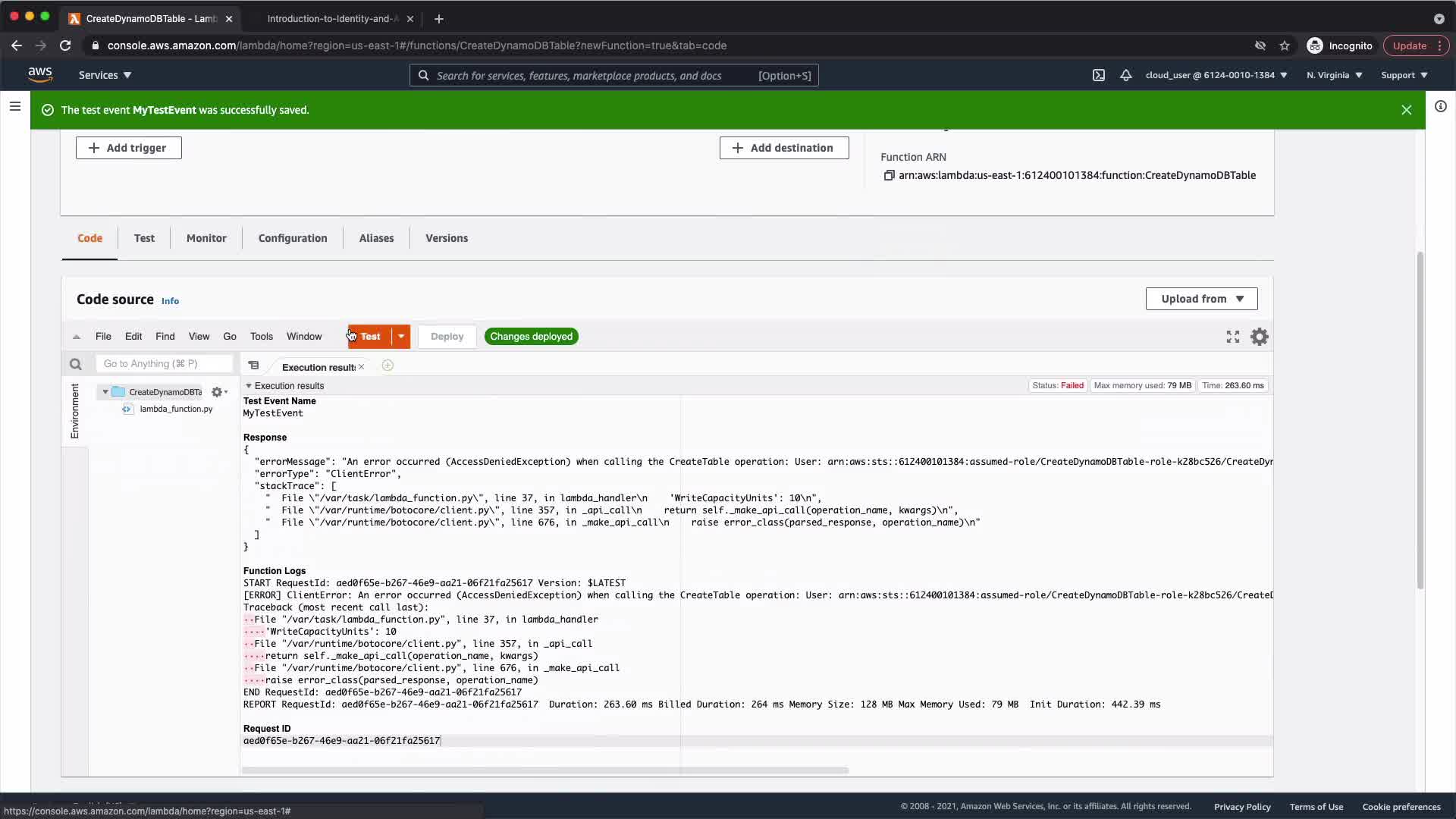This screenshot has height=819, width=1456.
Task: Add a new editor tab with plus icon
Action: (388, 366)
